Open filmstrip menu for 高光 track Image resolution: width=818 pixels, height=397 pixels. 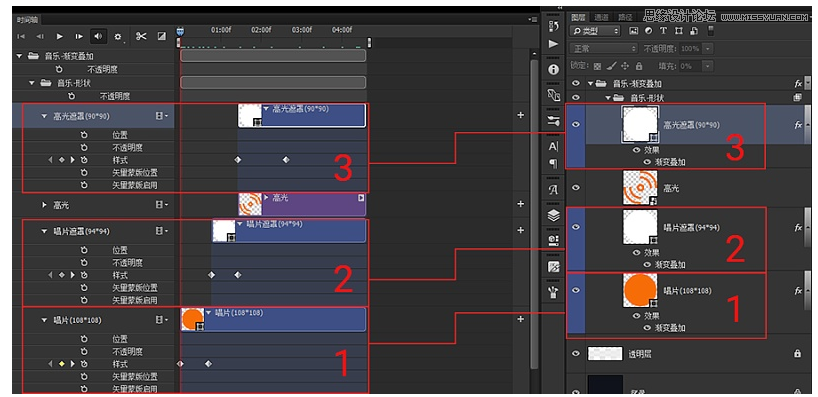[x=162, y=206]
